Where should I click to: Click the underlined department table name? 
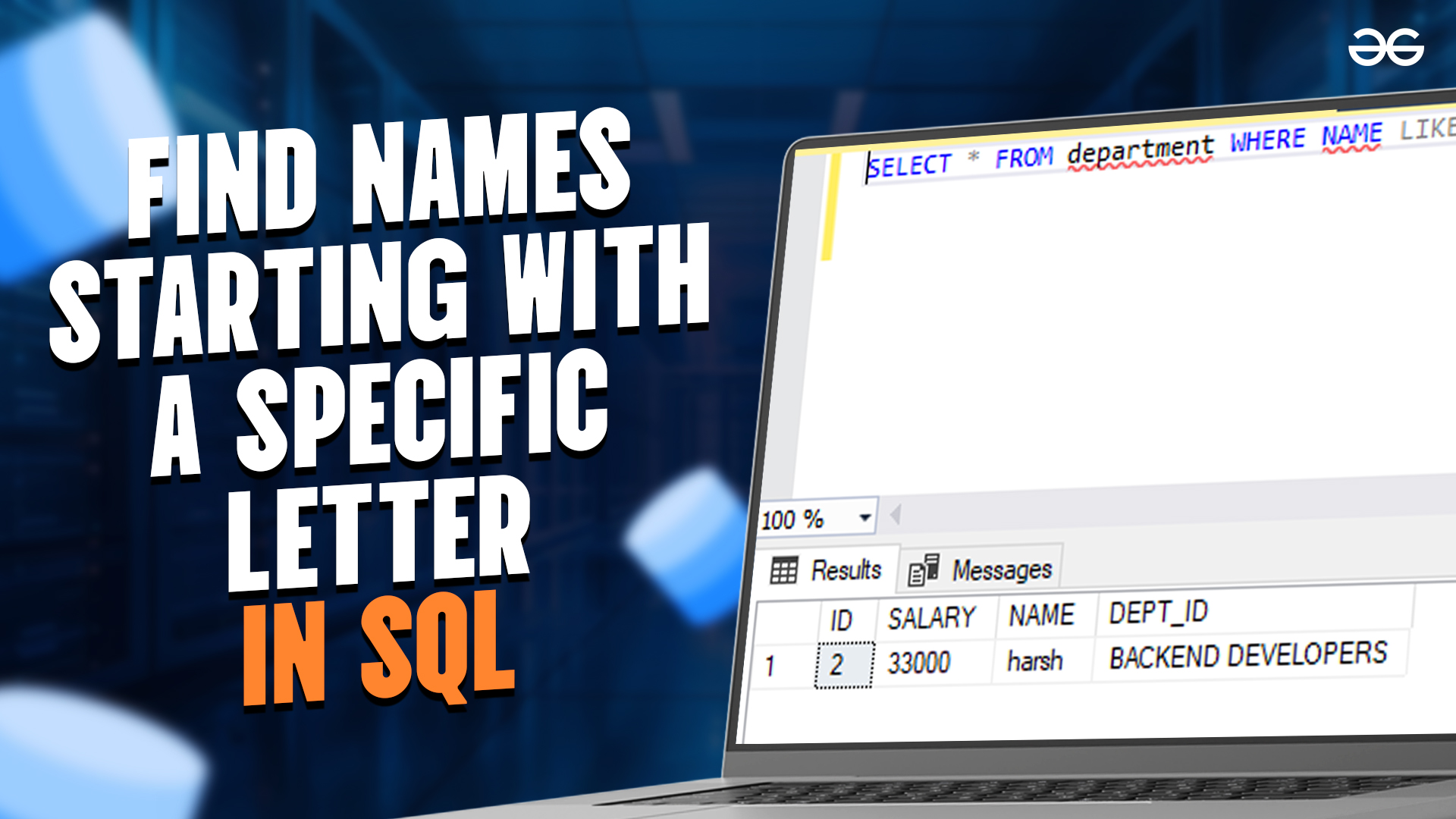point(1140,149)
